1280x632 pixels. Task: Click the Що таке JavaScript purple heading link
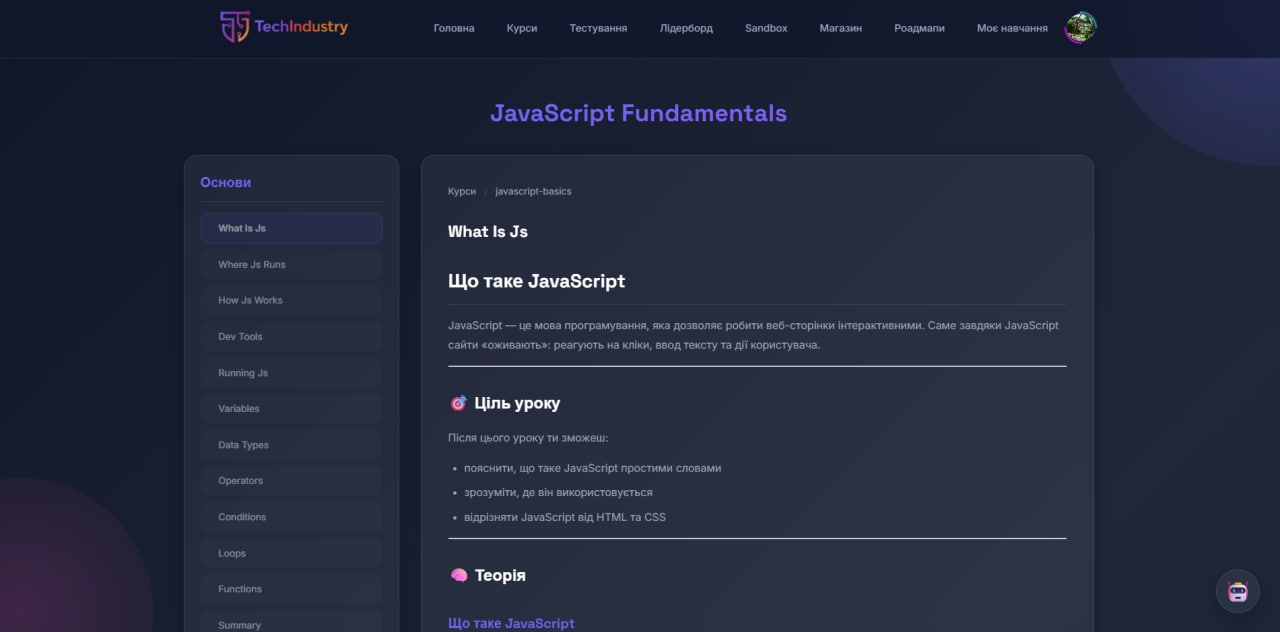pyautogui.click(x=511, y=623)
